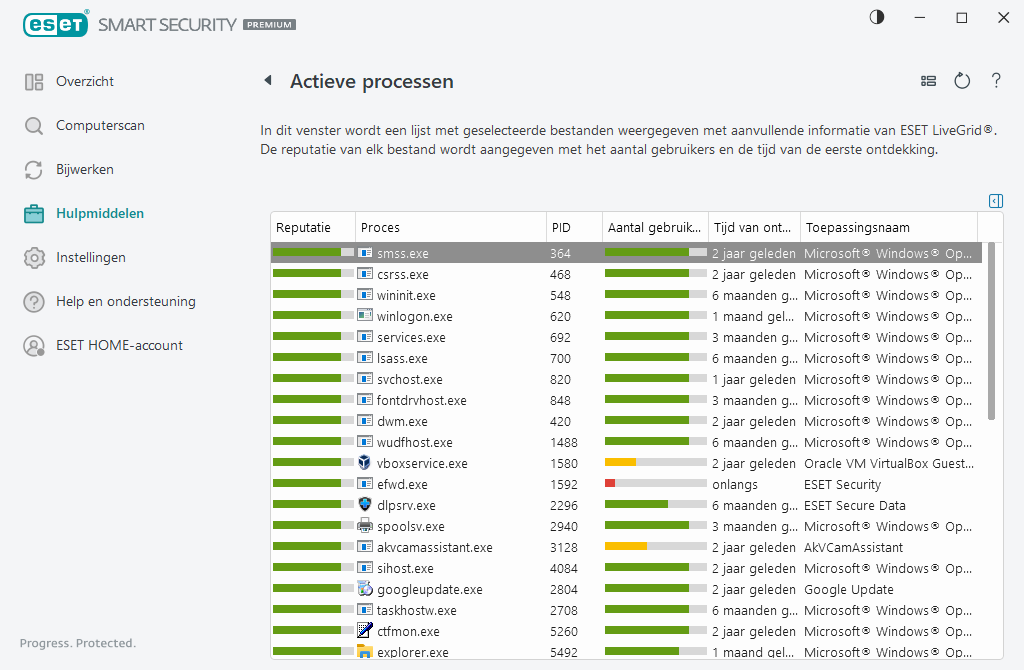Image resolution: width=1024 pixels, height=670 pixels.
Task: Click the yellow user-count bar for akvcamassistant.exe
Action: [626, 547]
